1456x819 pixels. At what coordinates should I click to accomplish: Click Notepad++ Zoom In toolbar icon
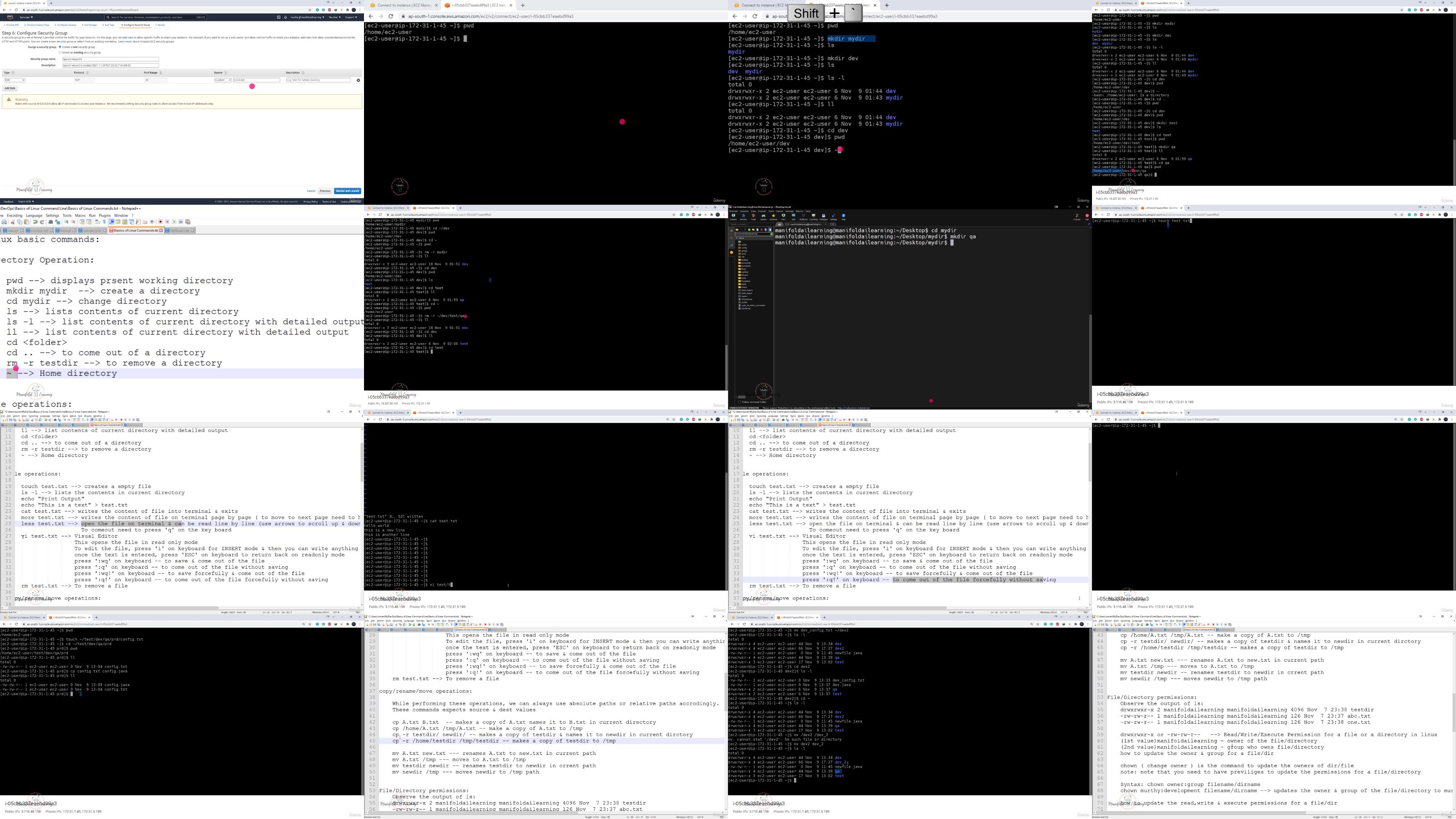point(66,222)
